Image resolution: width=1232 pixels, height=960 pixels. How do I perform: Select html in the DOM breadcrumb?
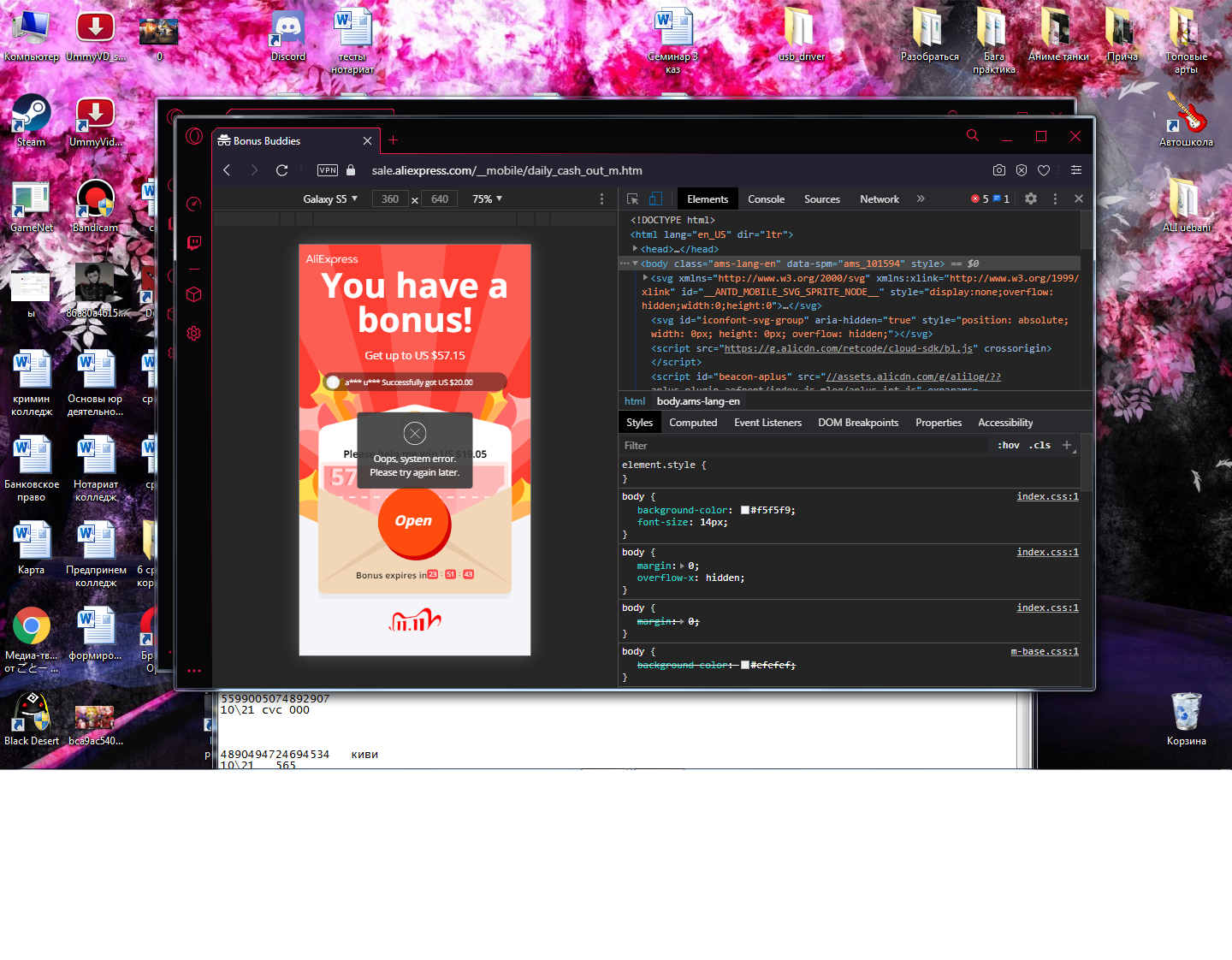tap(635, 401)
